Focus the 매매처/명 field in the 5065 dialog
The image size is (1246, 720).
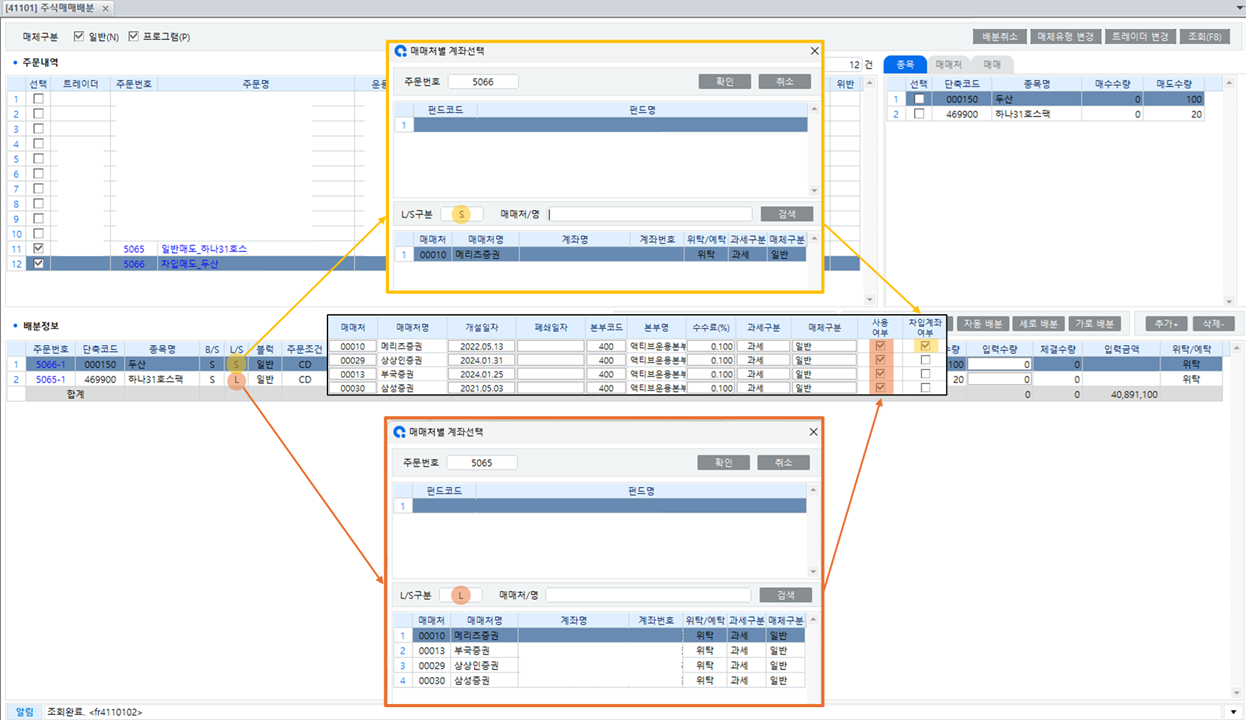648,595
